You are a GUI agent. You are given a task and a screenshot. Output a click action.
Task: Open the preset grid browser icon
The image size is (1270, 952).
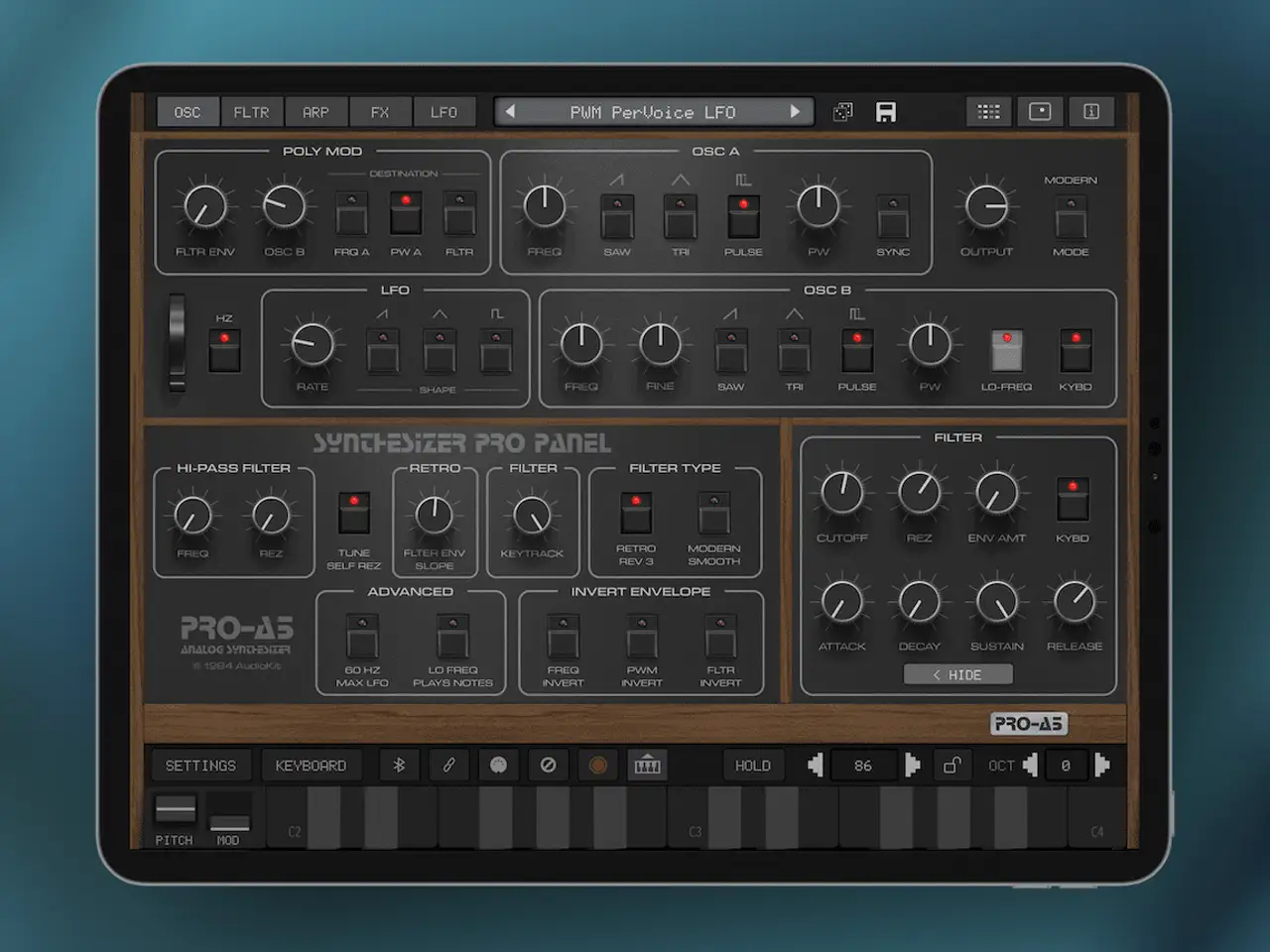click(989, 112)
